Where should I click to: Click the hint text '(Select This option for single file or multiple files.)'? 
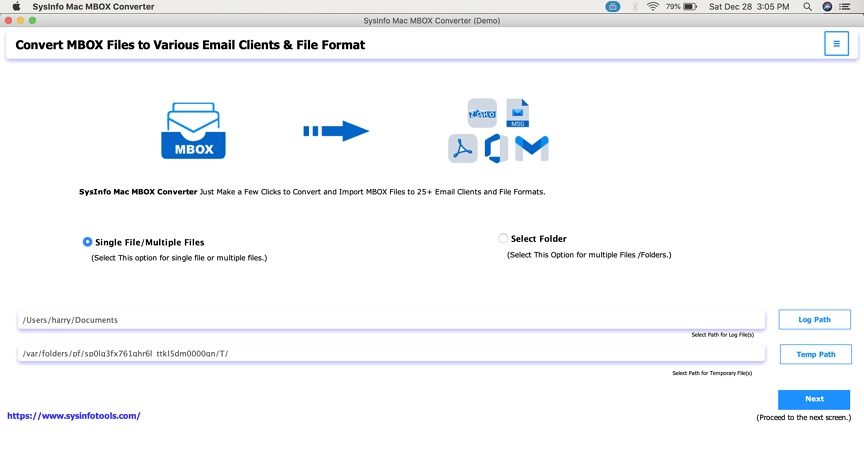pyautogui.click(x=179, y=258)
